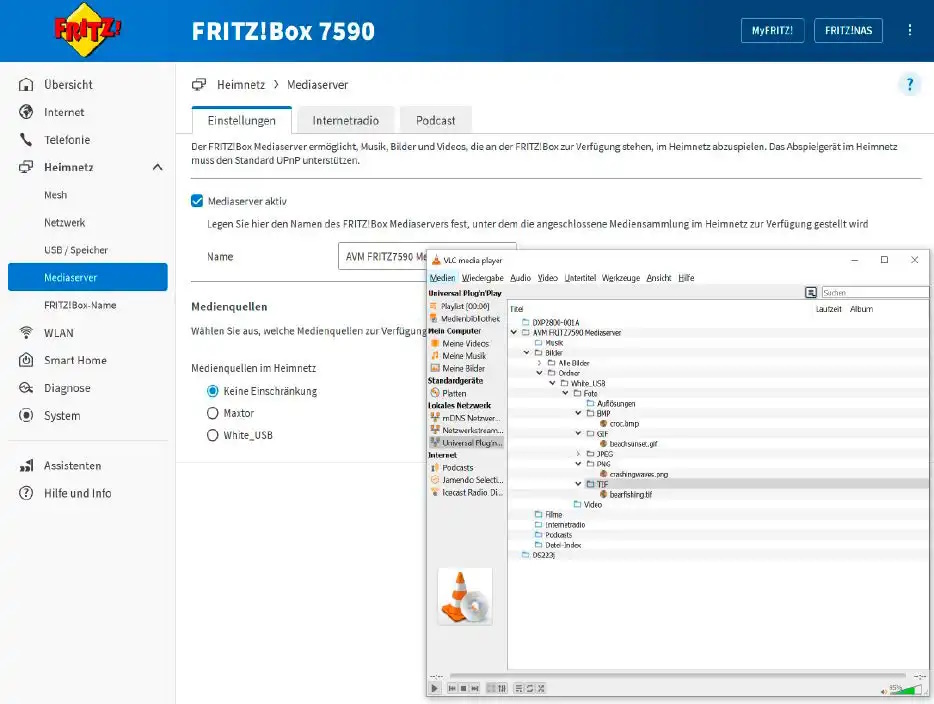Click the Hilfe und Info question icon
The height and width of the screenshot is (704, 934).
click(x=26, y=493)
